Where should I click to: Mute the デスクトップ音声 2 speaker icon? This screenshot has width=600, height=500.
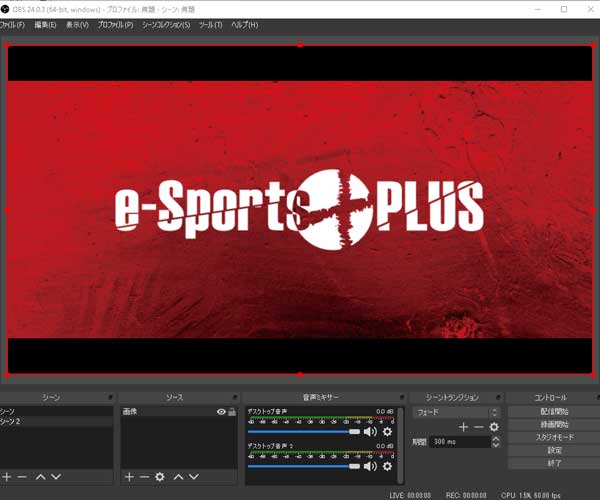pyautogui.click(x=370, y=466)
